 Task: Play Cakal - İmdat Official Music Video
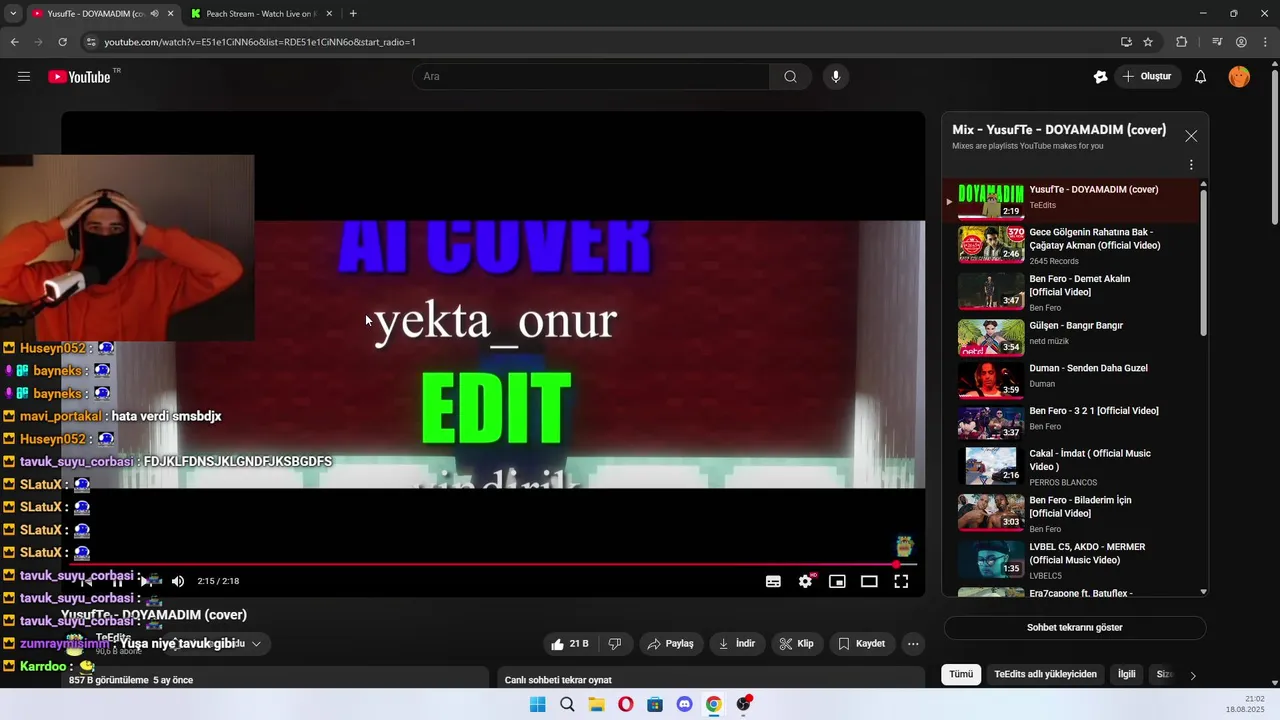click(1070, 467)
